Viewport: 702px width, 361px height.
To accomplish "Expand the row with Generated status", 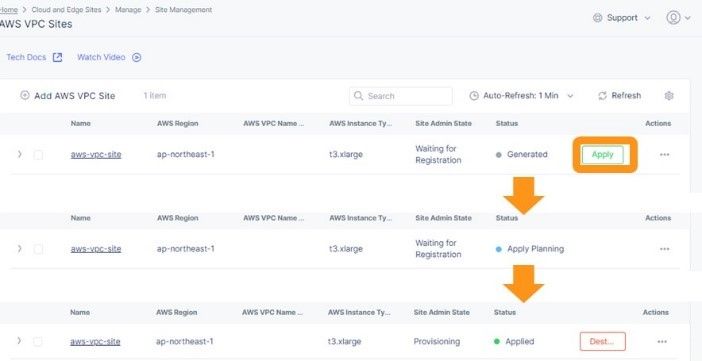I will [x=19, y=154].
